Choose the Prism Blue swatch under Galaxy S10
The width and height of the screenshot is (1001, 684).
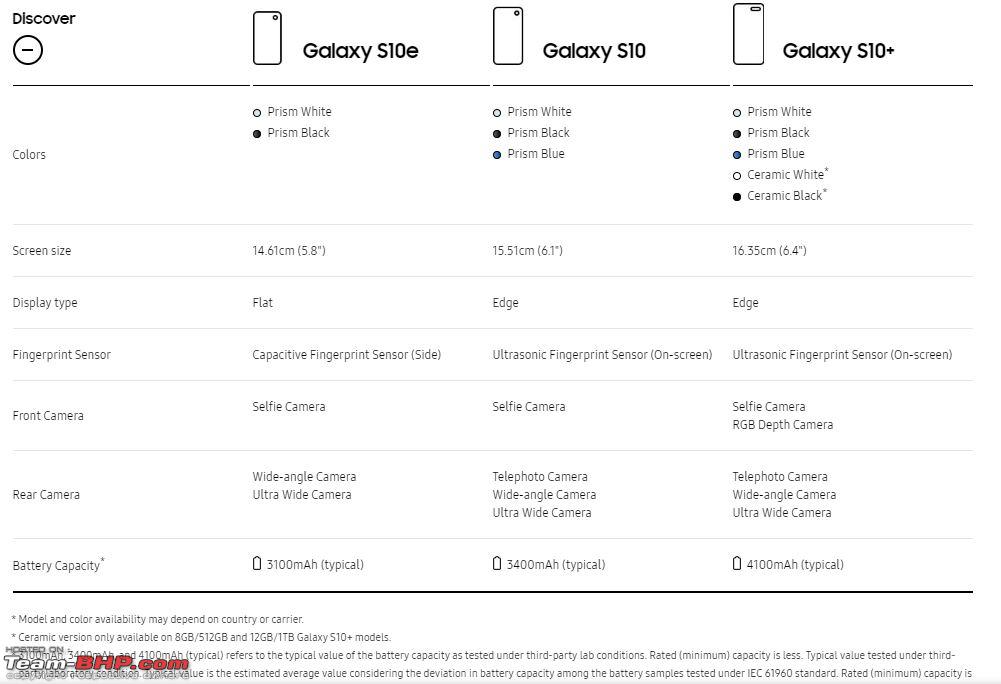pyautogui.click(x=497, y=155)
